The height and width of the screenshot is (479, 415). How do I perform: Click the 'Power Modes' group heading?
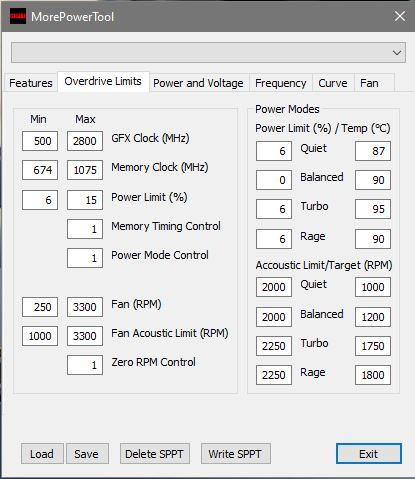(287, 109)
